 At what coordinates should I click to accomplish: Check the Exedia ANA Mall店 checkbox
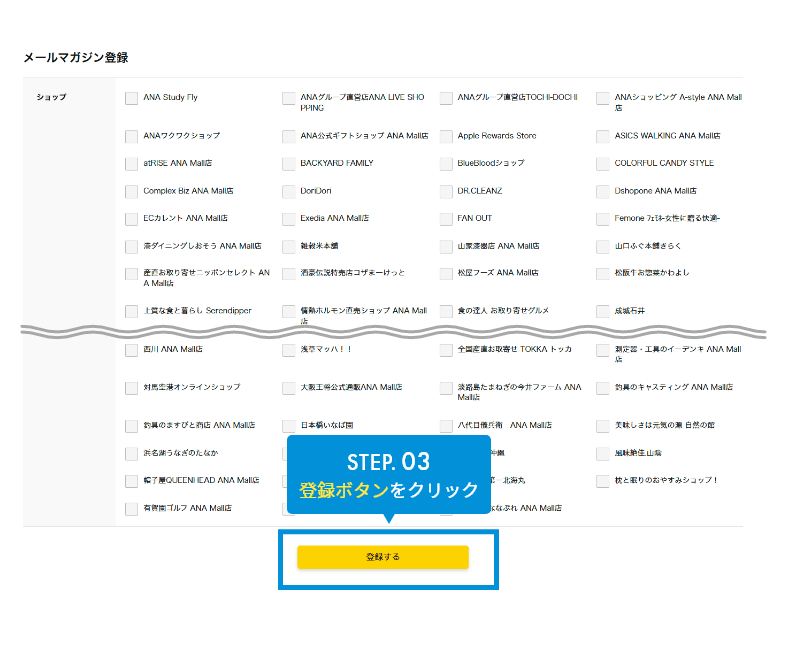(x=288, y=219)
